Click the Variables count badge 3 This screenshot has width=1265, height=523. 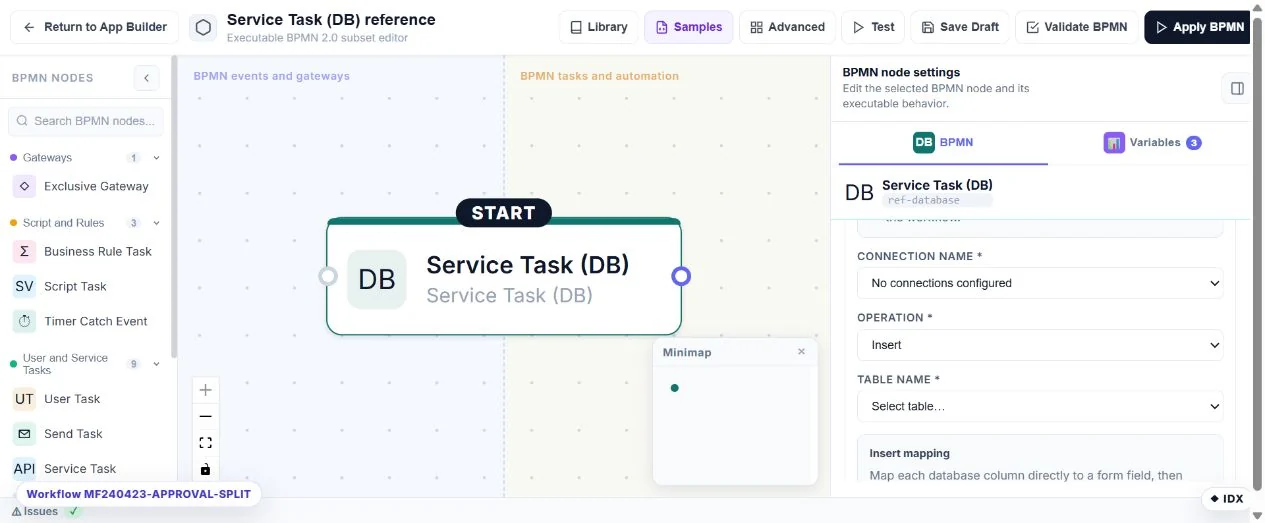pos(1194,143)
